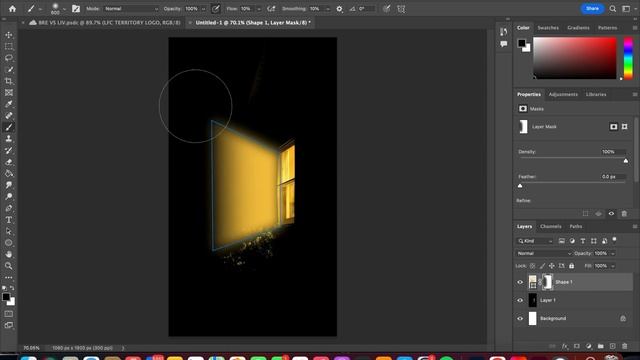Toggle symmetry paint butterfly option
The image size is (640, 360).
point(401,9)
